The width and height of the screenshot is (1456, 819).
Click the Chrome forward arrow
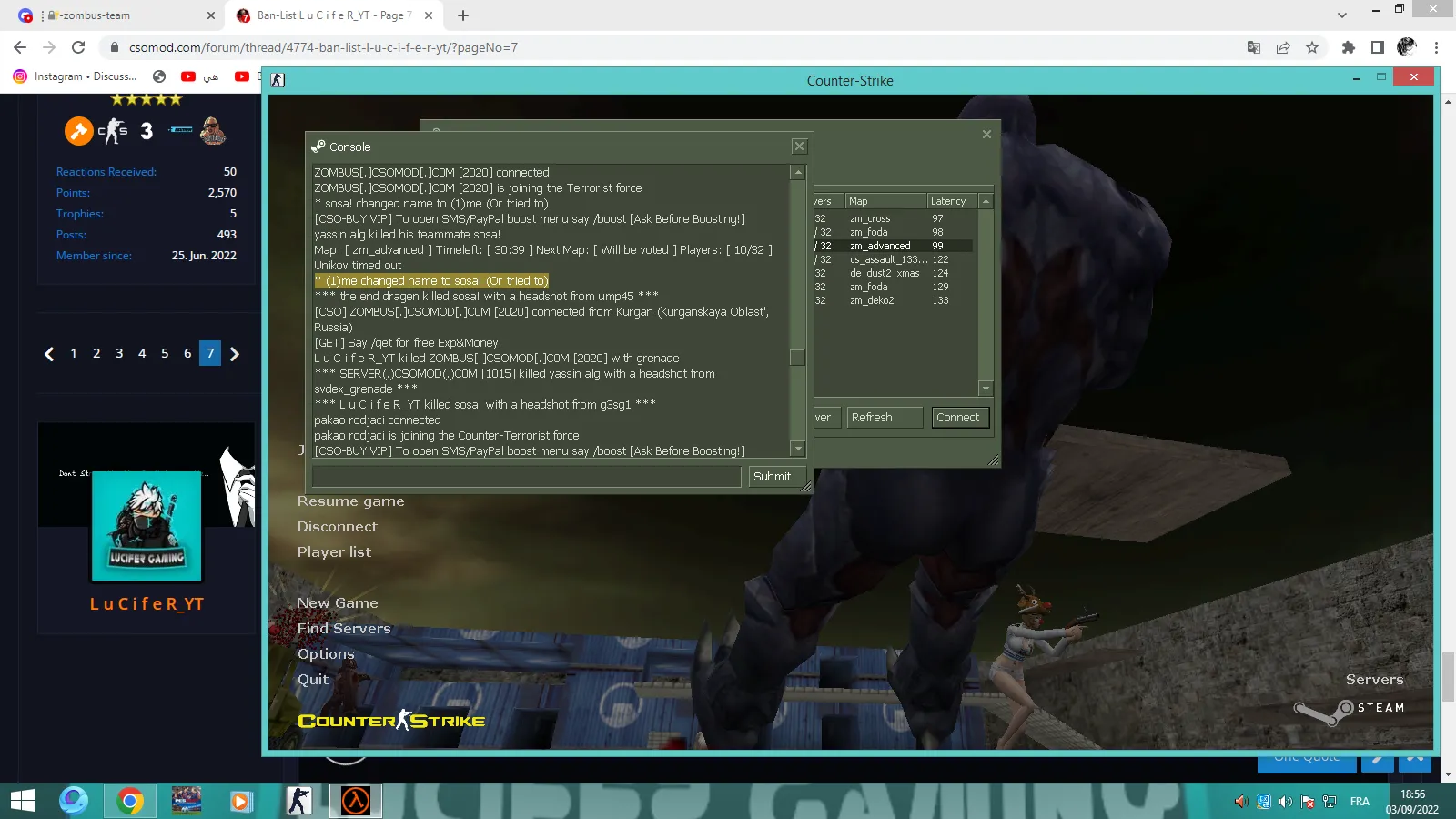49,47
